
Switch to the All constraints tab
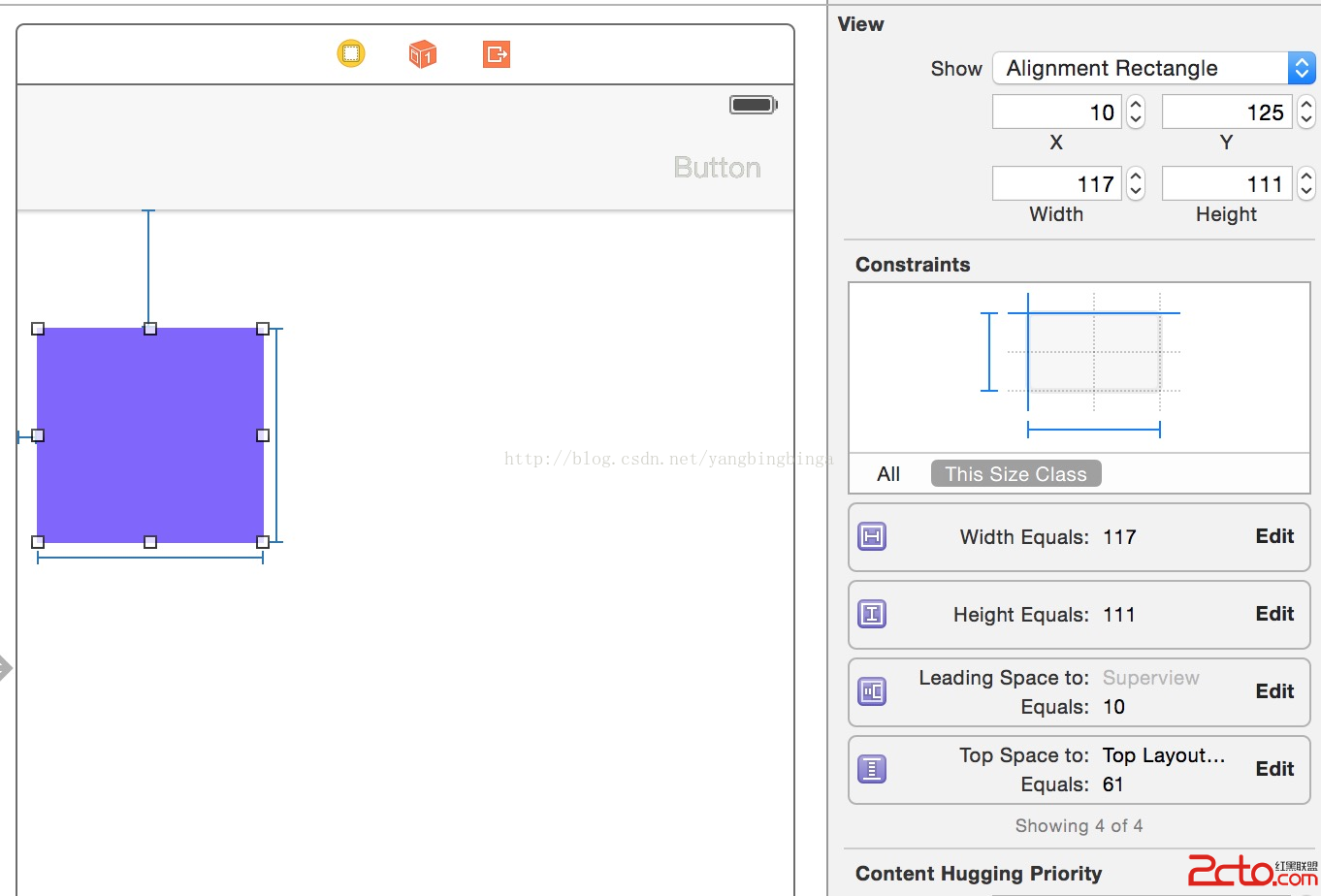click(x=888, y=474)
